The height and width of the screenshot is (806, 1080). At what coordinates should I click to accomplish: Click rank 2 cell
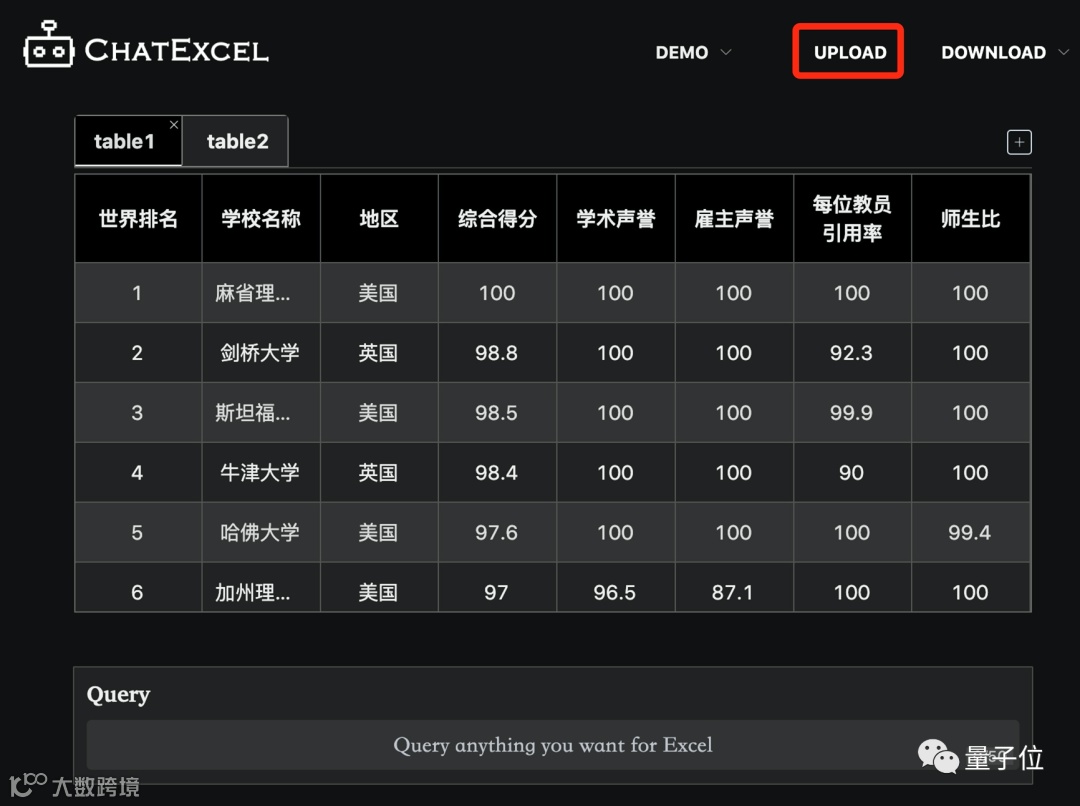[x=138, y=353]
